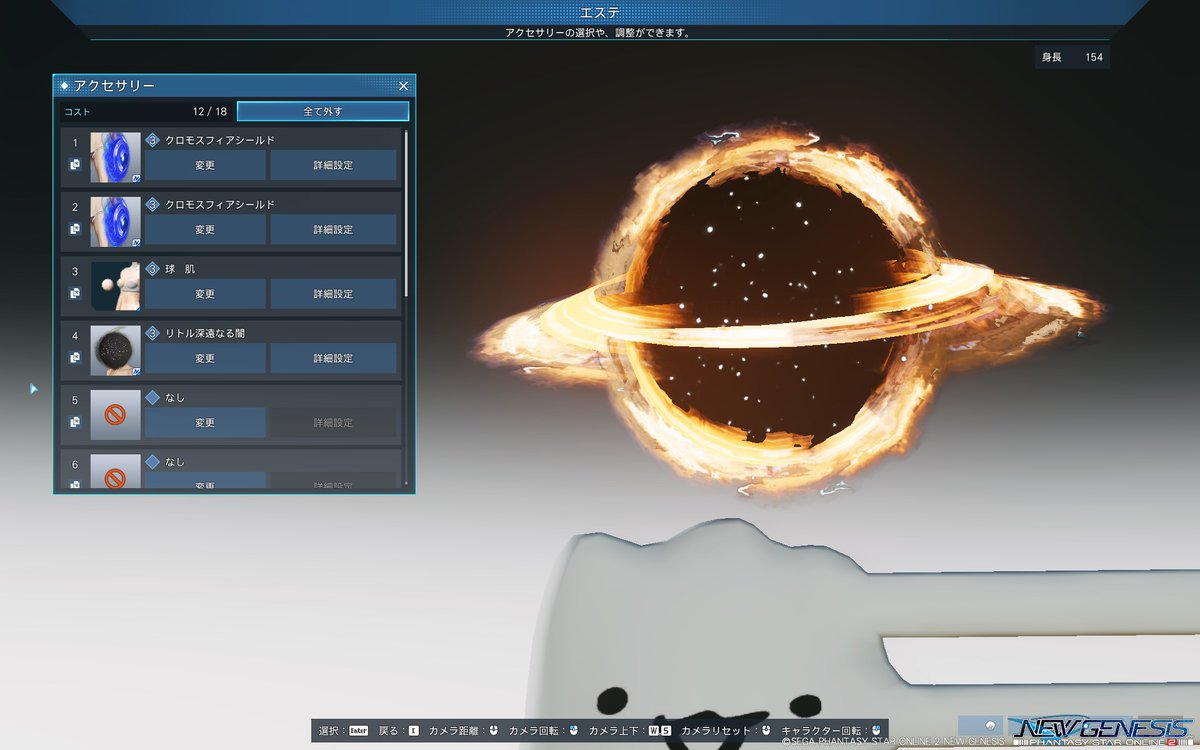The height and width of the screenshot is (750, 1200).
Task: Click 変更 for empty slot 5
Action: point(205,422)
